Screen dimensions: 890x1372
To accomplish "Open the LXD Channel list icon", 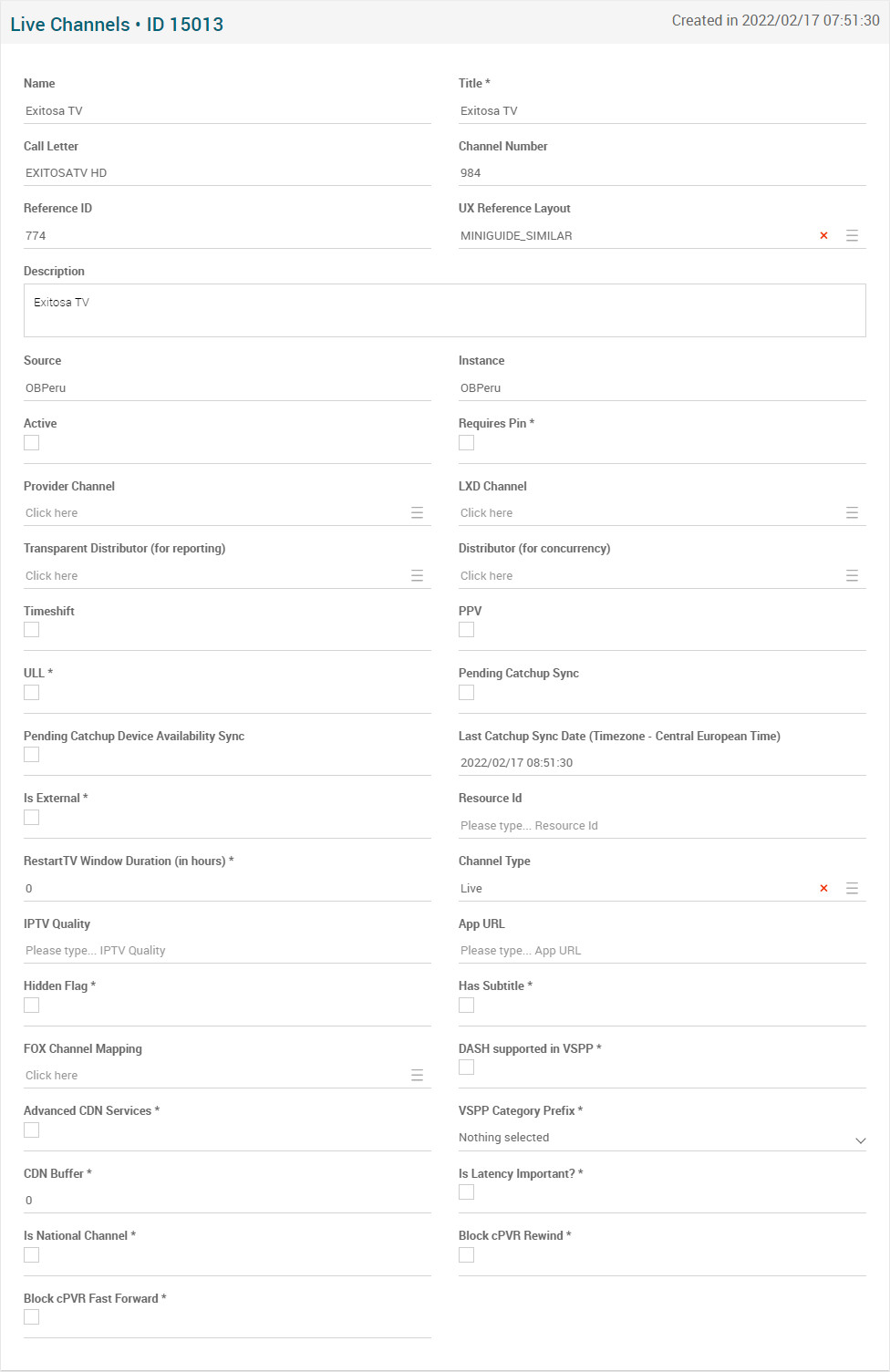I will (852, 513).
